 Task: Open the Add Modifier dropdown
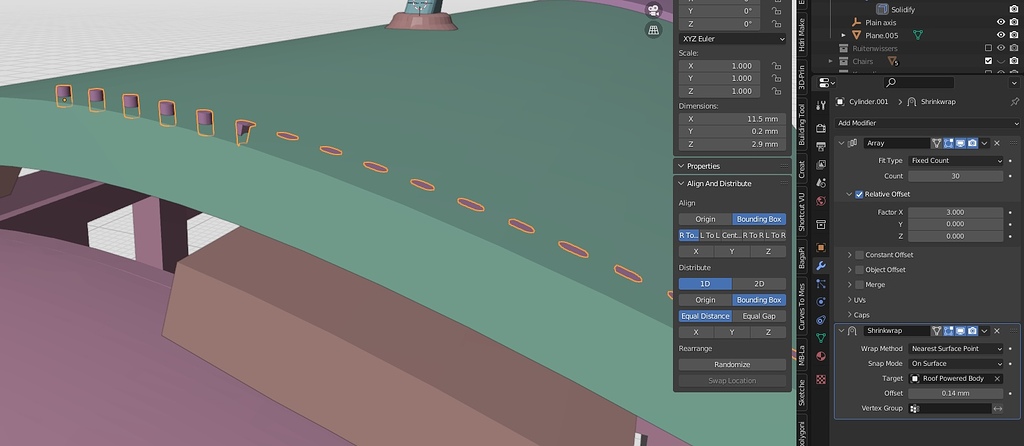[927, 123]
